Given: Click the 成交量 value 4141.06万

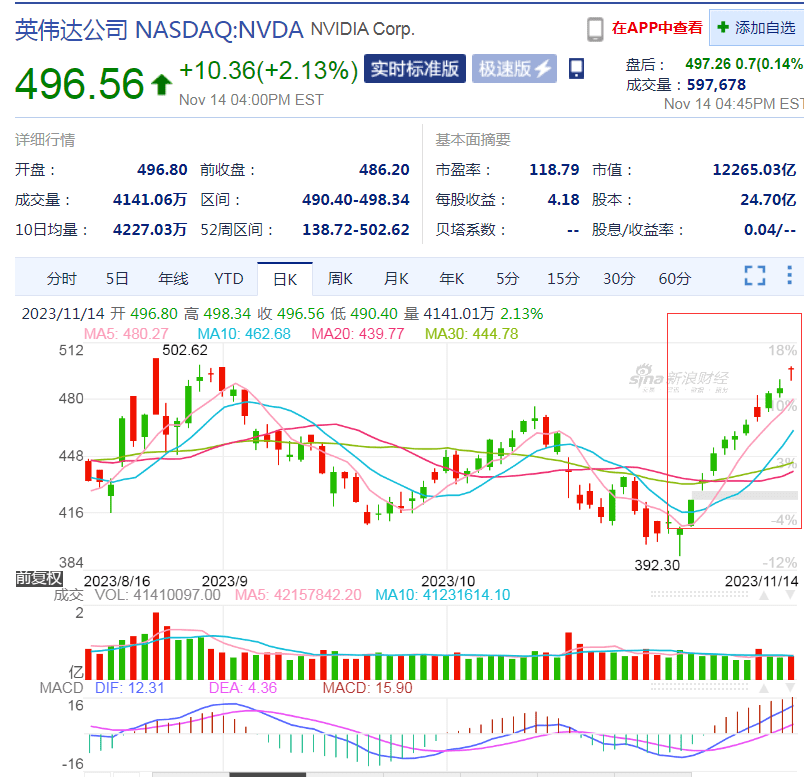Looking at the screenshot, I should click(150, 200).
